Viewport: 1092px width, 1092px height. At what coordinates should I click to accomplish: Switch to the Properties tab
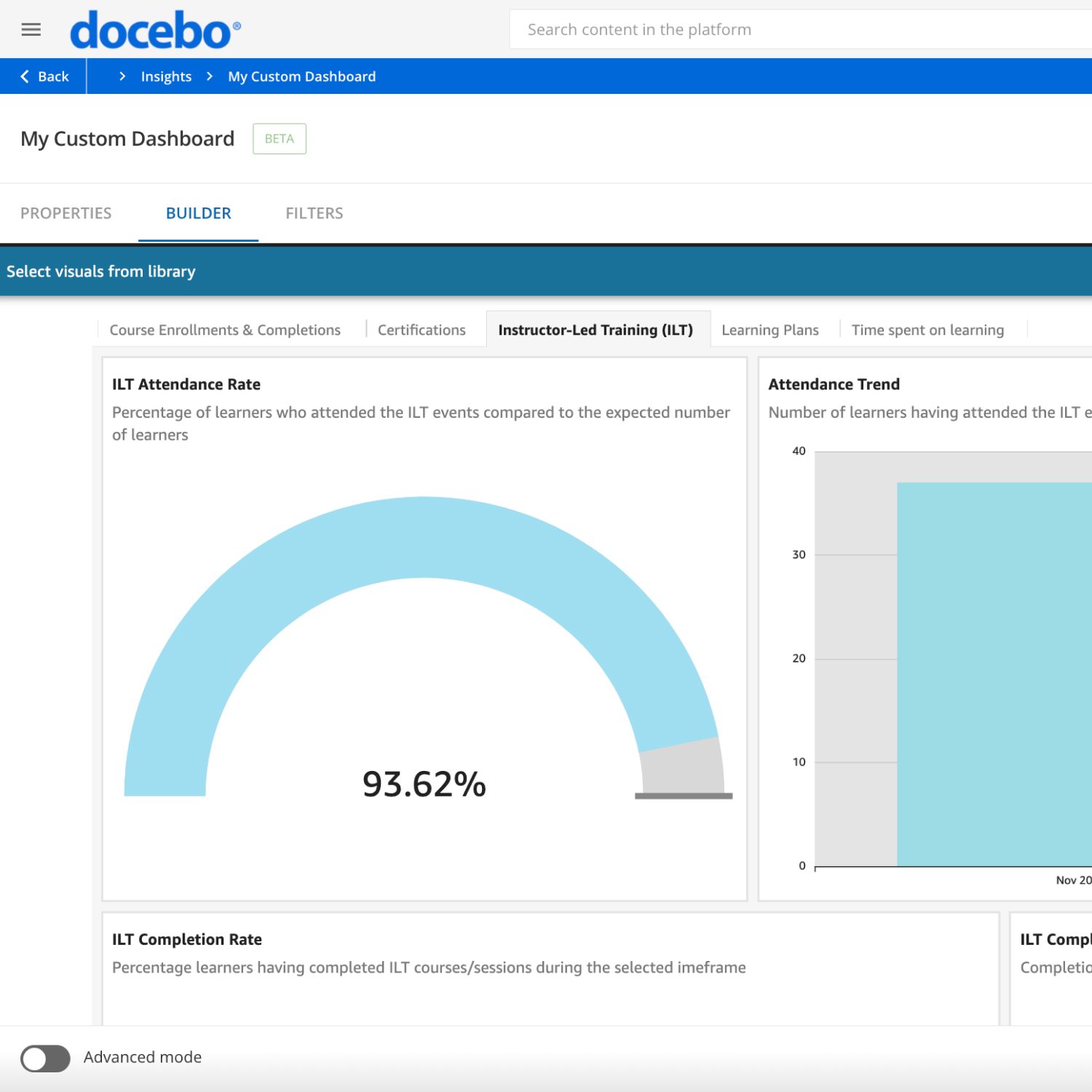point(66,213)
